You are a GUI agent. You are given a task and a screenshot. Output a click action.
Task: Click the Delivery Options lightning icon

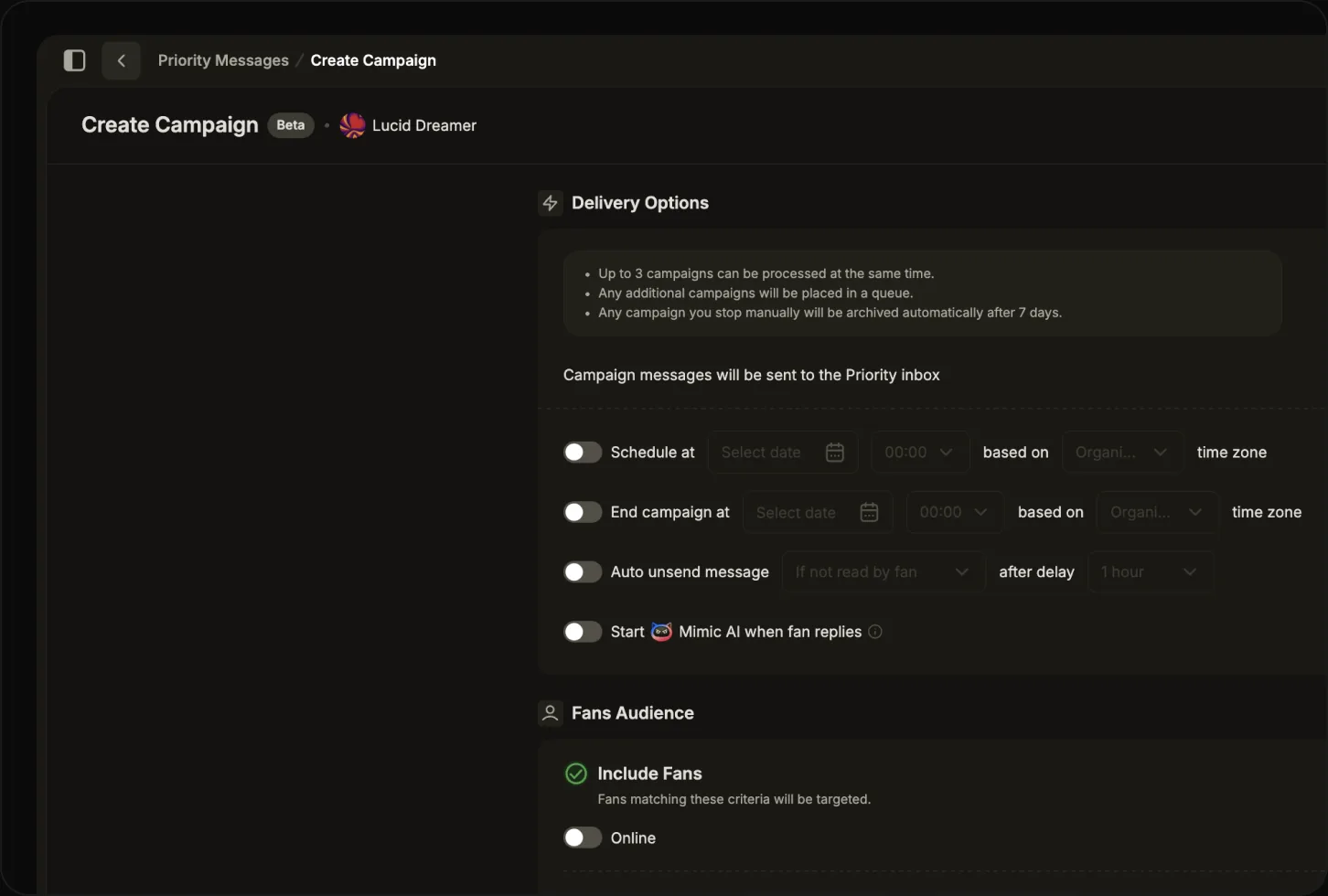[550, 203]
